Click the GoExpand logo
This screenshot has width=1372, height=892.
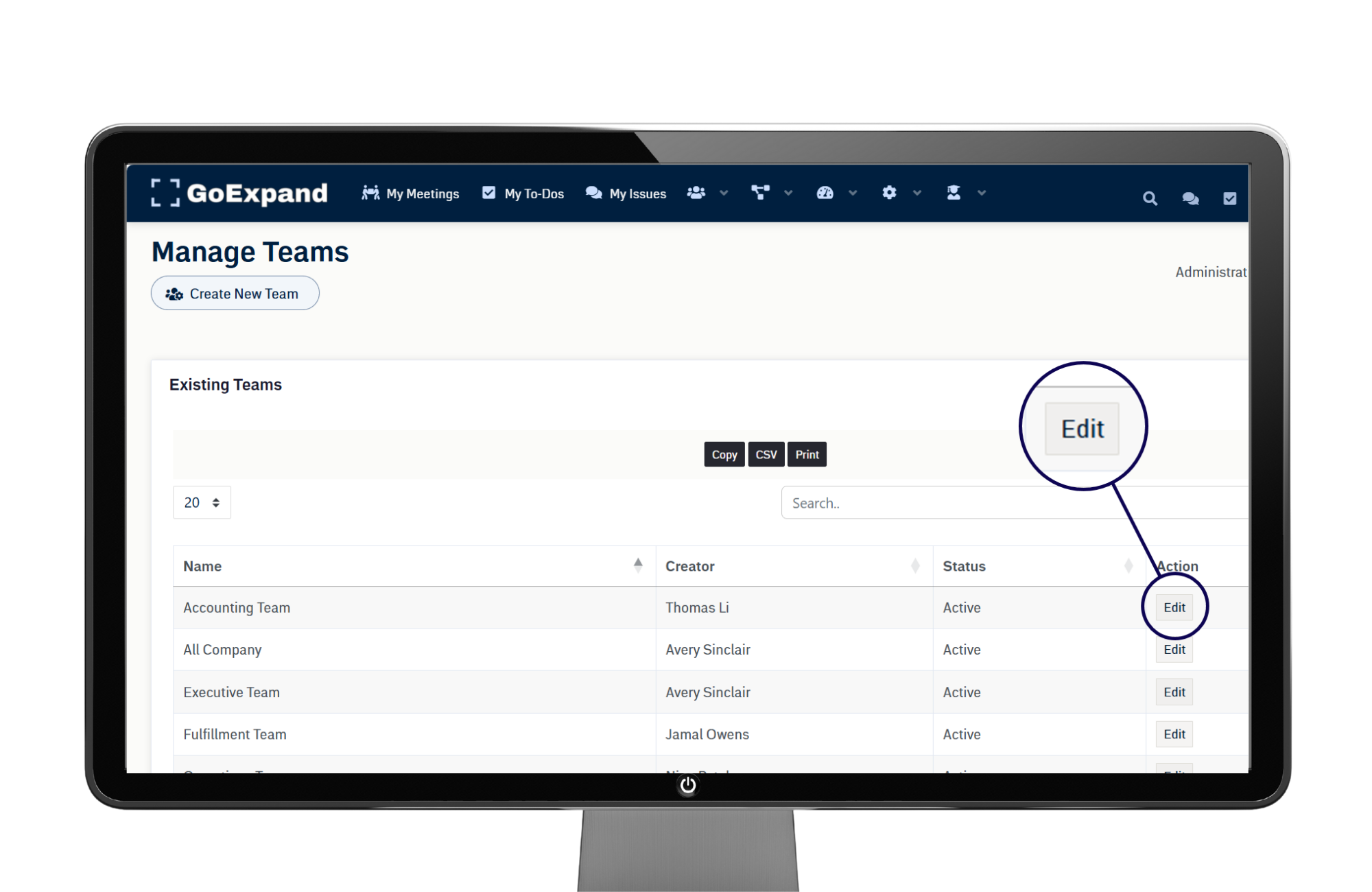240,193
